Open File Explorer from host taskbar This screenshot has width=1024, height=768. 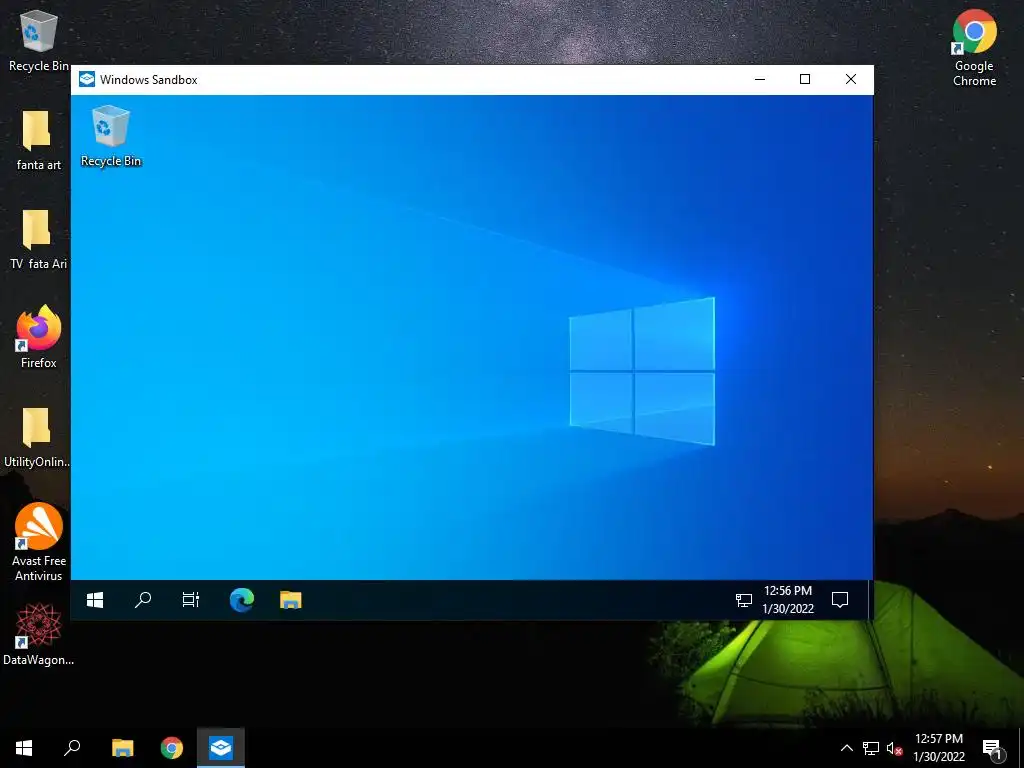pyautogui.click(x=122, y=748)
